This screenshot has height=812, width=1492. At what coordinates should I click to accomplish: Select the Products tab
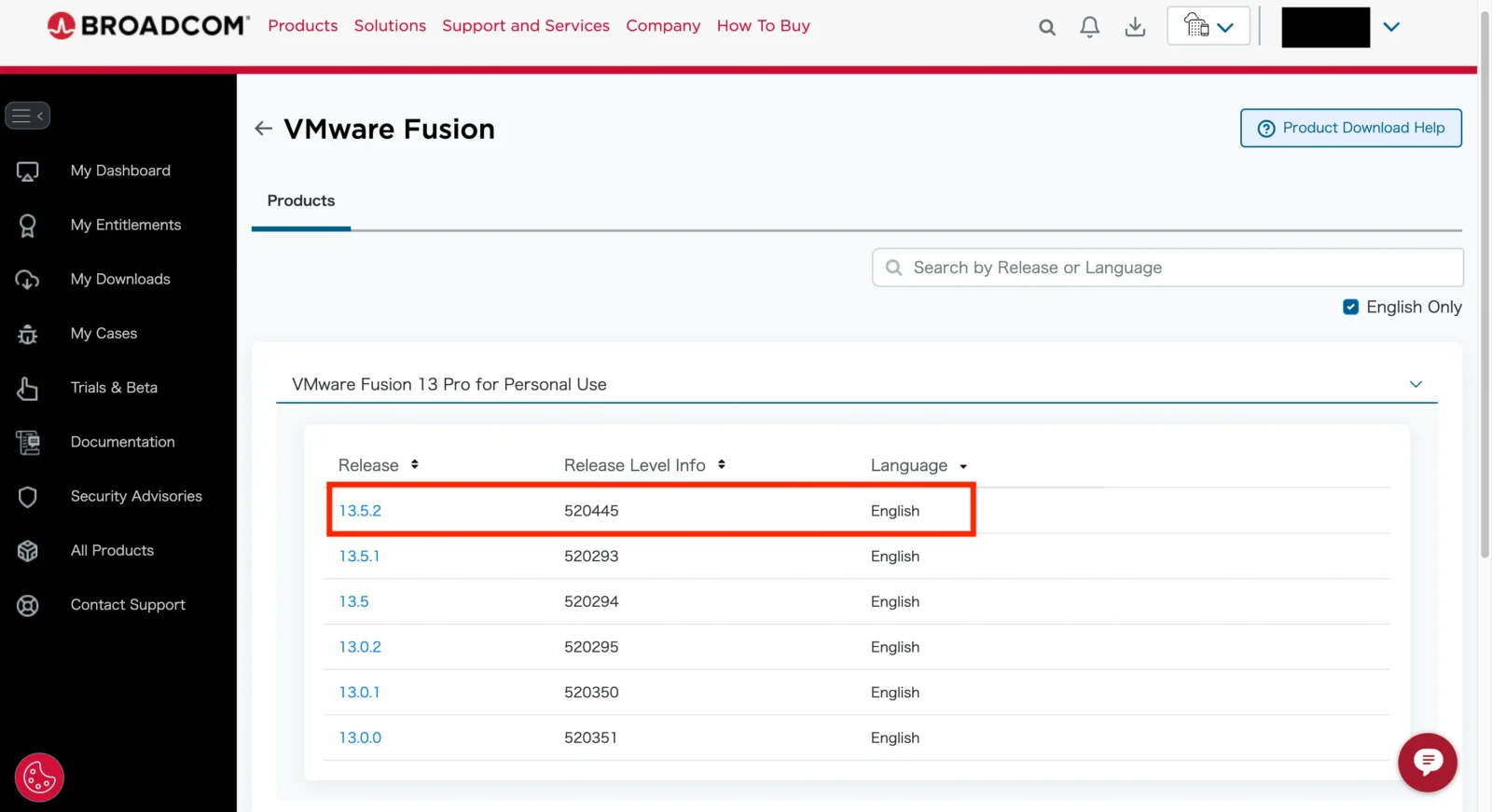coord(301,200)
